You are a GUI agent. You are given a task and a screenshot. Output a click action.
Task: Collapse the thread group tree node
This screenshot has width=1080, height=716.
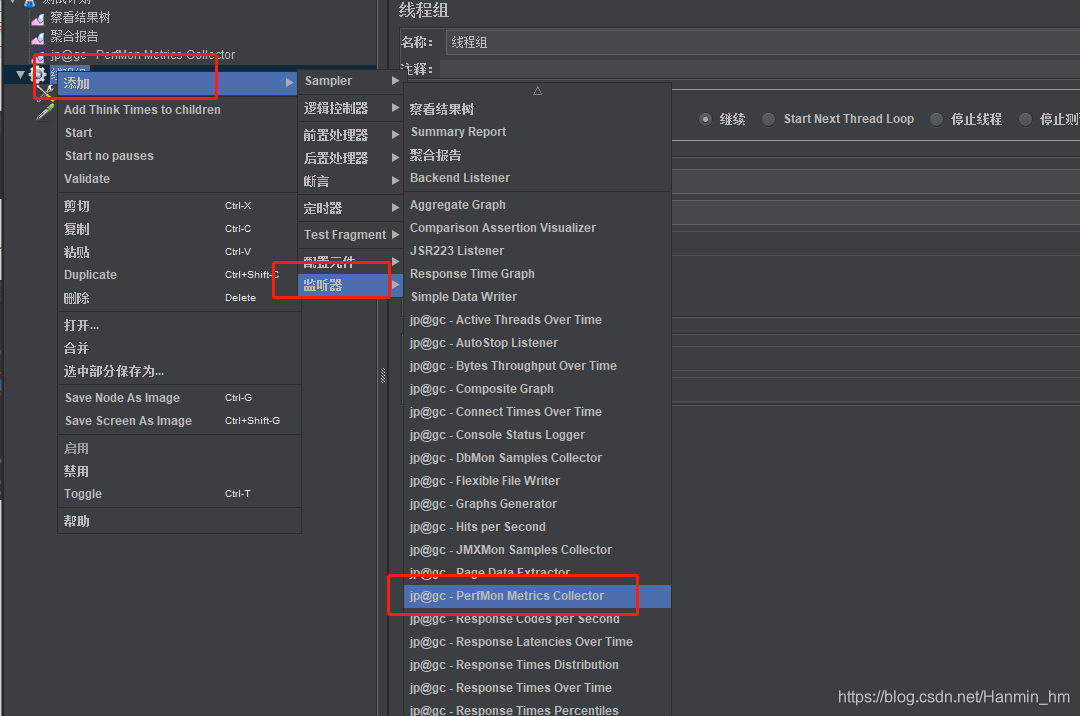[21, 74]
